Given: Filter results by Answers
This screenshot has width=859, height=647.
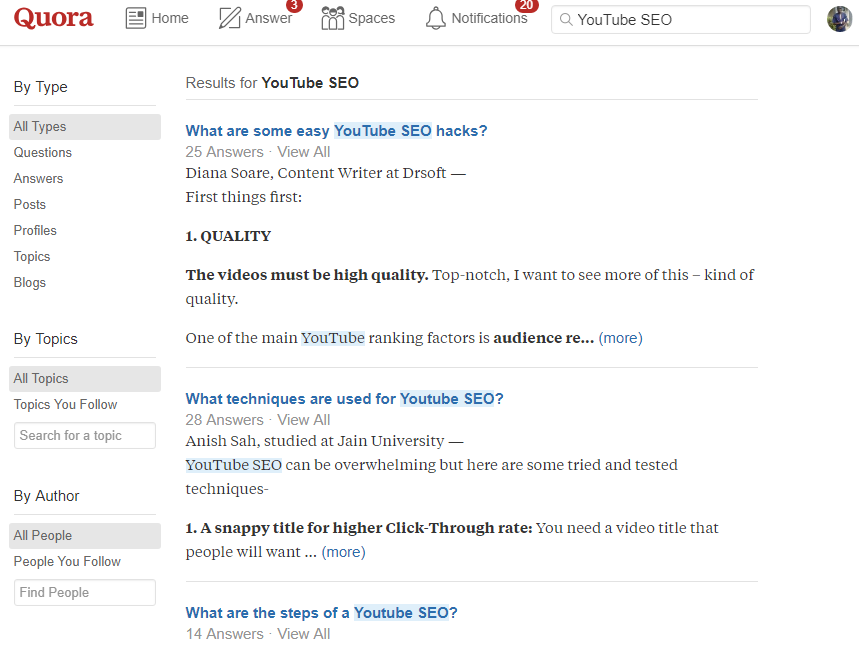Looking at the screenshot, I should 38,179.
